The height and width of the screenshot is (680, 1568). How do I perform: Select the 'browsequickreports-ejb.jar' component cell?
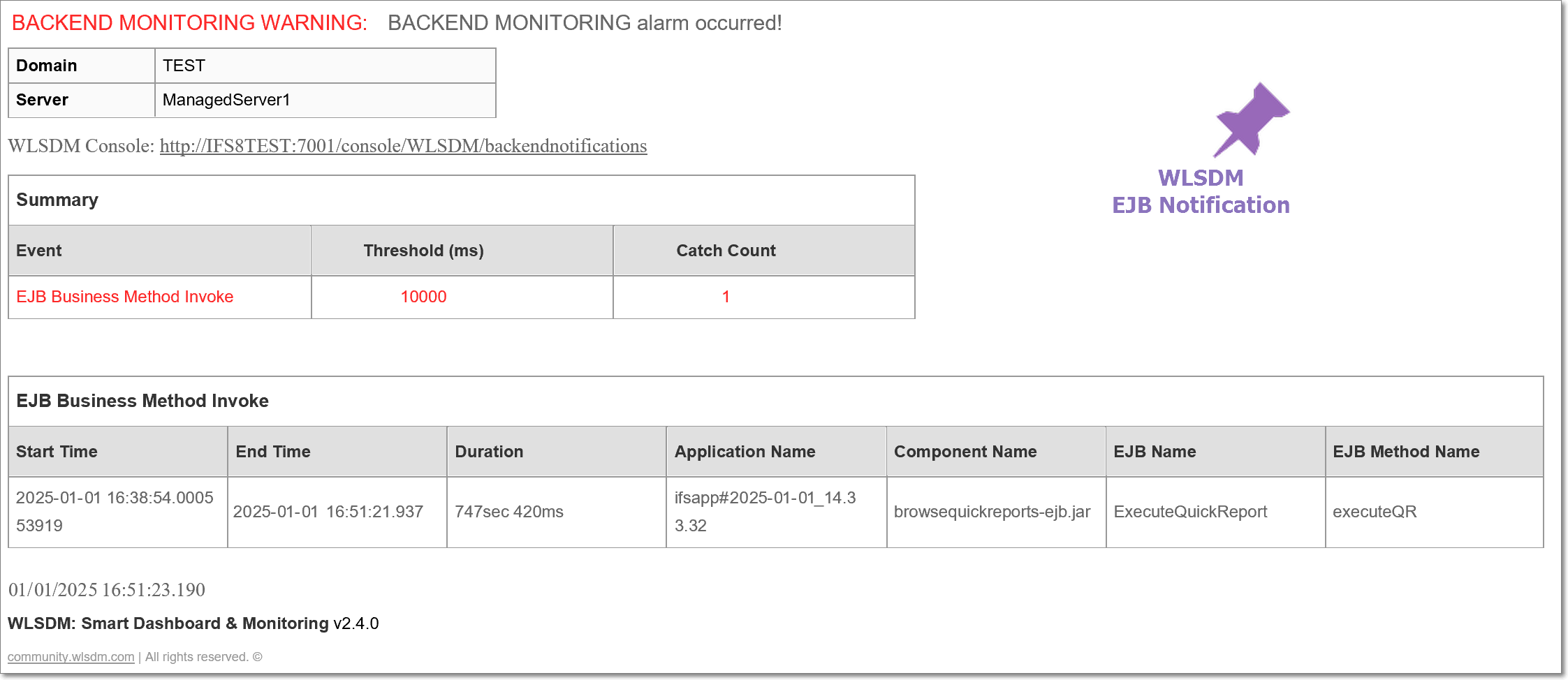click(996, 512)
